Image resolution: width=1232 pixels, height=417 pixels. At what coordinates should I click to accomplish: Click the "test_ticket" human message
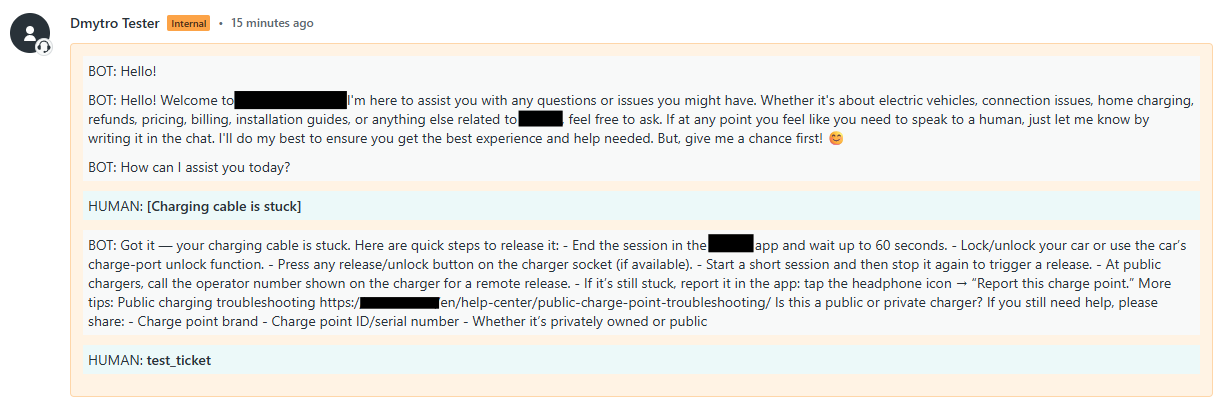[179, 360]
